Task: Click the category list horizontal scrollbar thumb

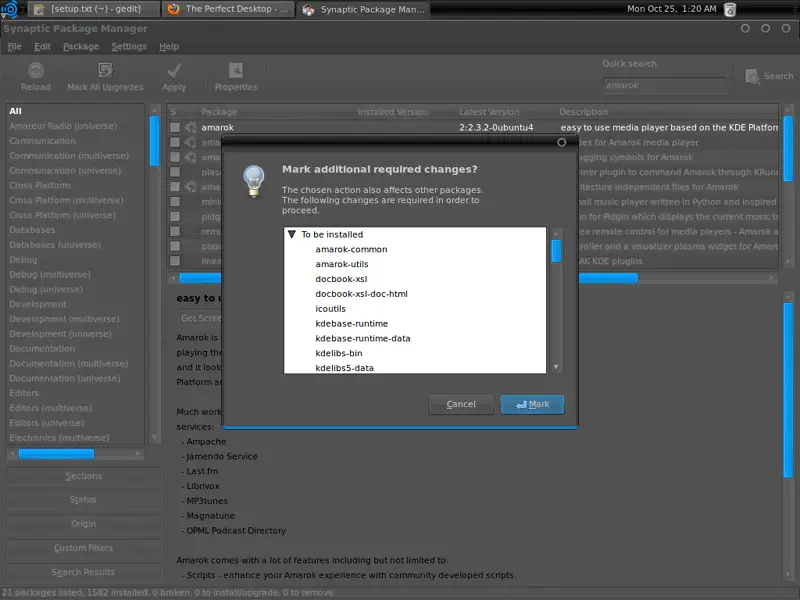Action: [56, 454]
